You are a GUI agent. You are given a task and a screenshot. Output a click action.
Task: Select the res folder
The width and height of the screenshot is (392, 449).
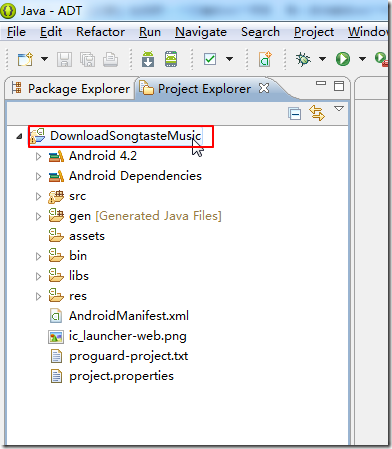click(x=78, y=296)
